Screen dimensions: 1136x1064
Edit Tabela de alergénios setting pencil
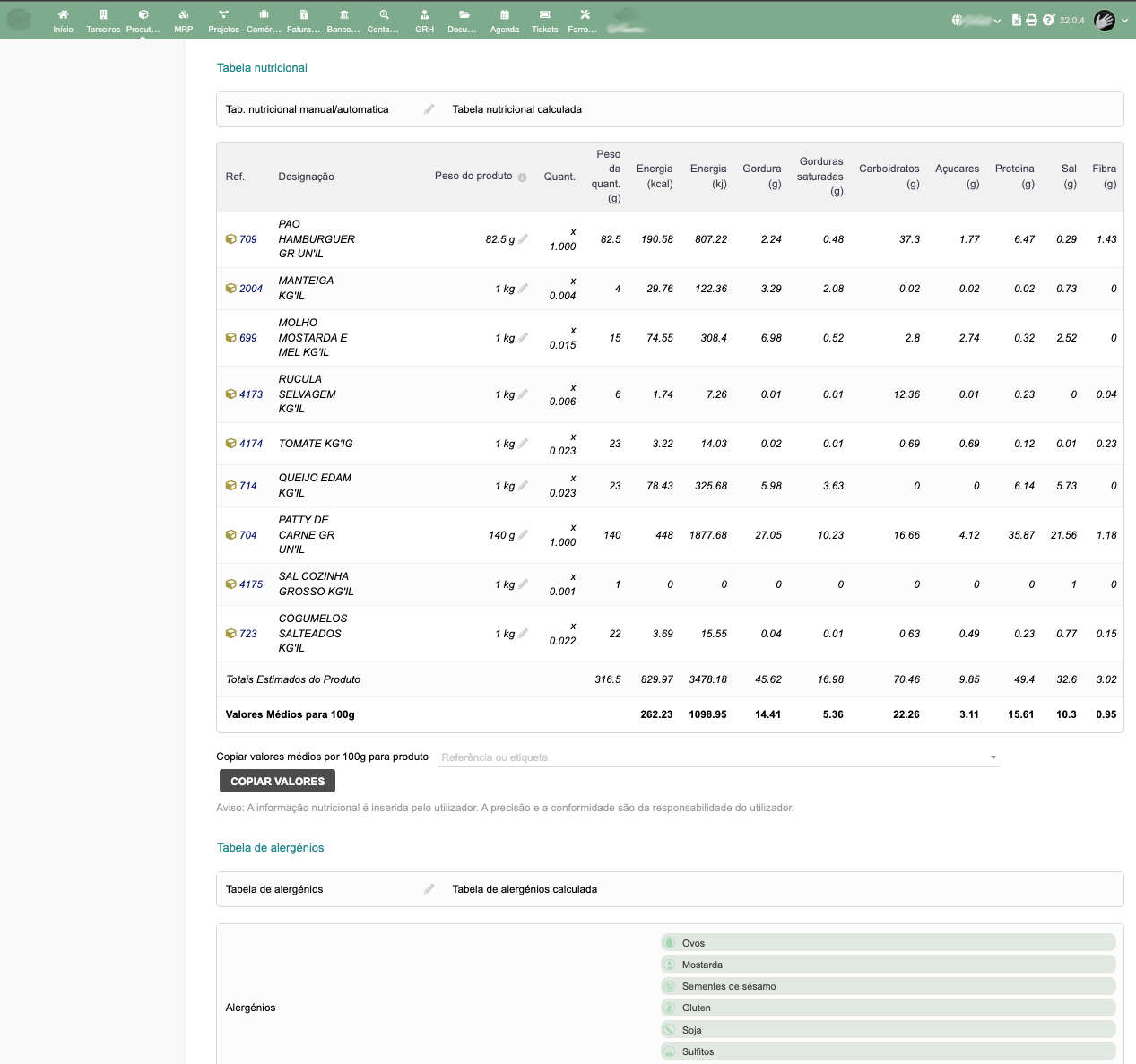coord(429,889)
